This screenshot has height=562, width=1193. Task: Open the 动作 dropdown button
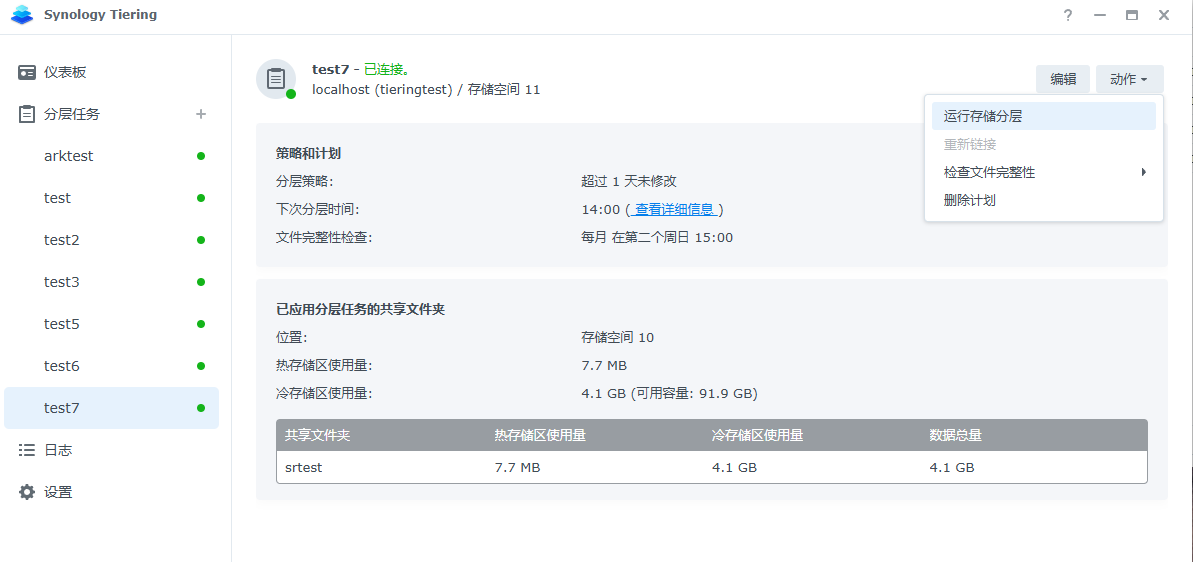point(1129,79)
